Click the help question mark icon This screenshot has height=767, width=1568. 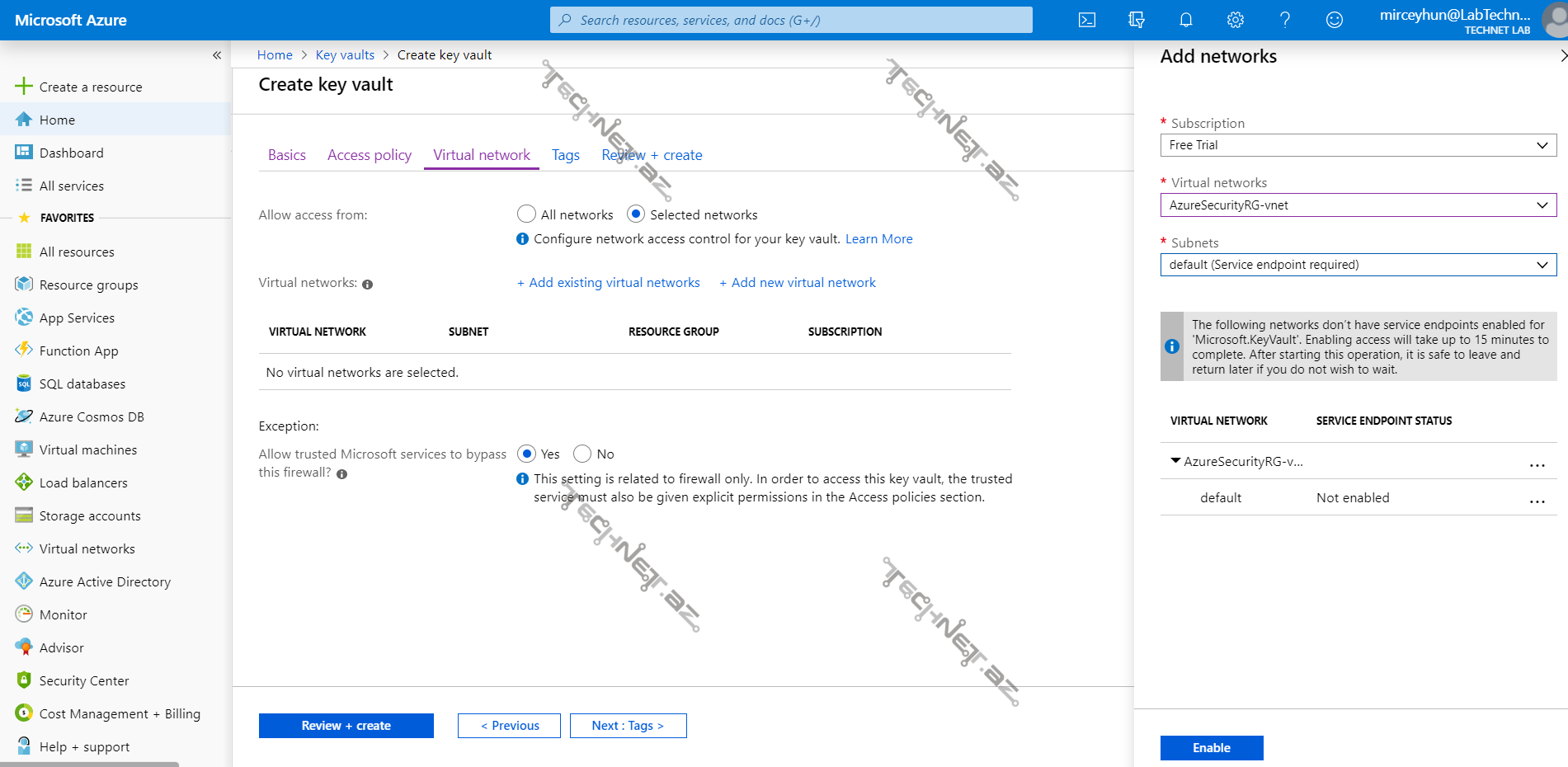point(1284,20)
